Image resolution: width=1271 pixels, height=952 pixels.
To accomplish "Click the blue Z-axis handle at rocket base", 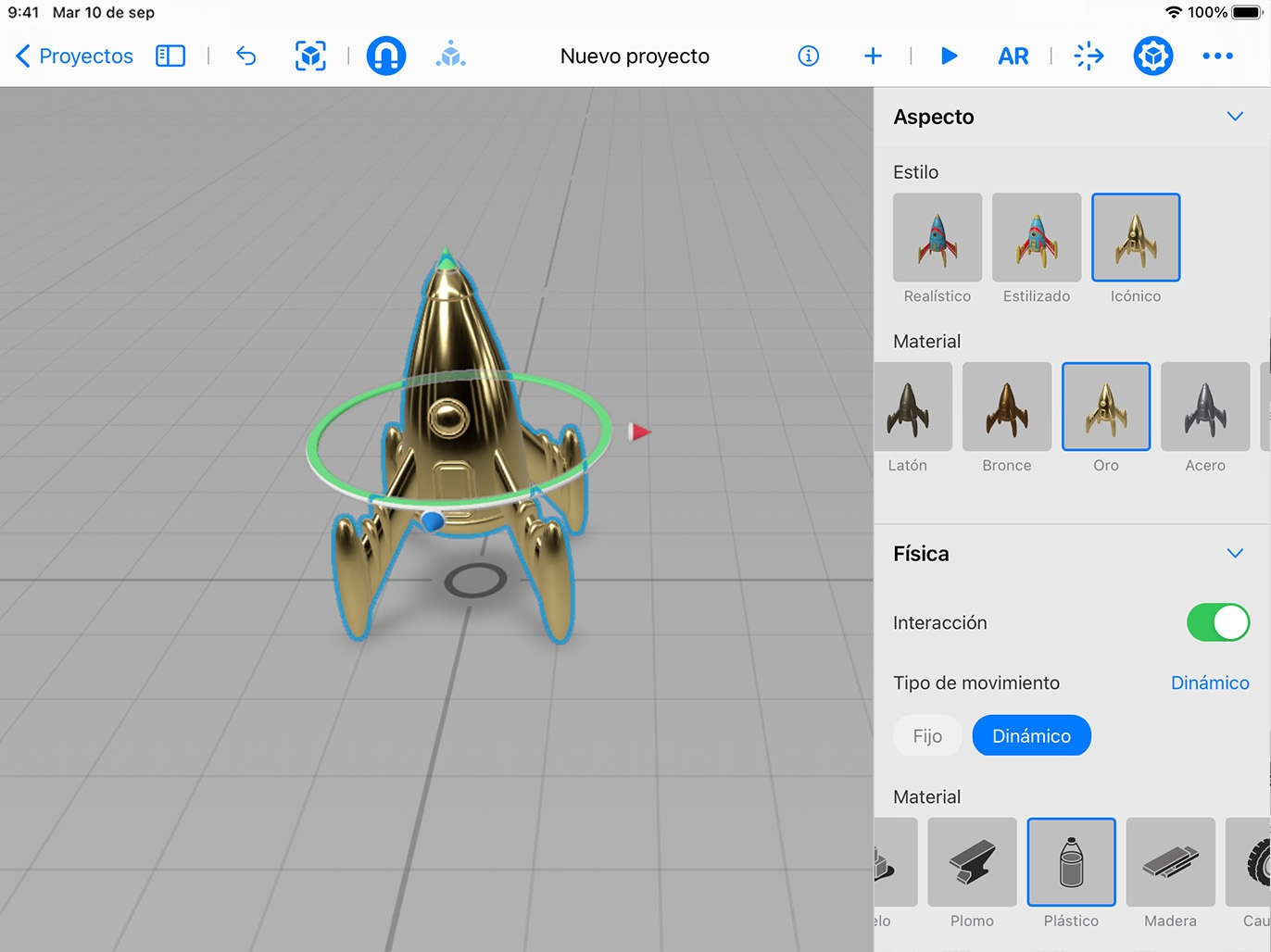I will (433, 521).
